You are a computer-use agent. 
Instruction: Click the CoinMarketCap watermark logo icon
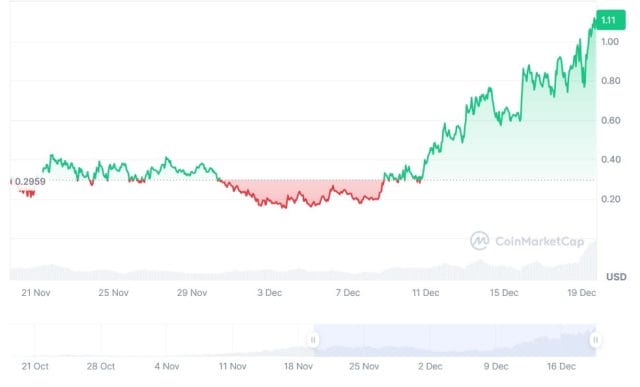480,240
